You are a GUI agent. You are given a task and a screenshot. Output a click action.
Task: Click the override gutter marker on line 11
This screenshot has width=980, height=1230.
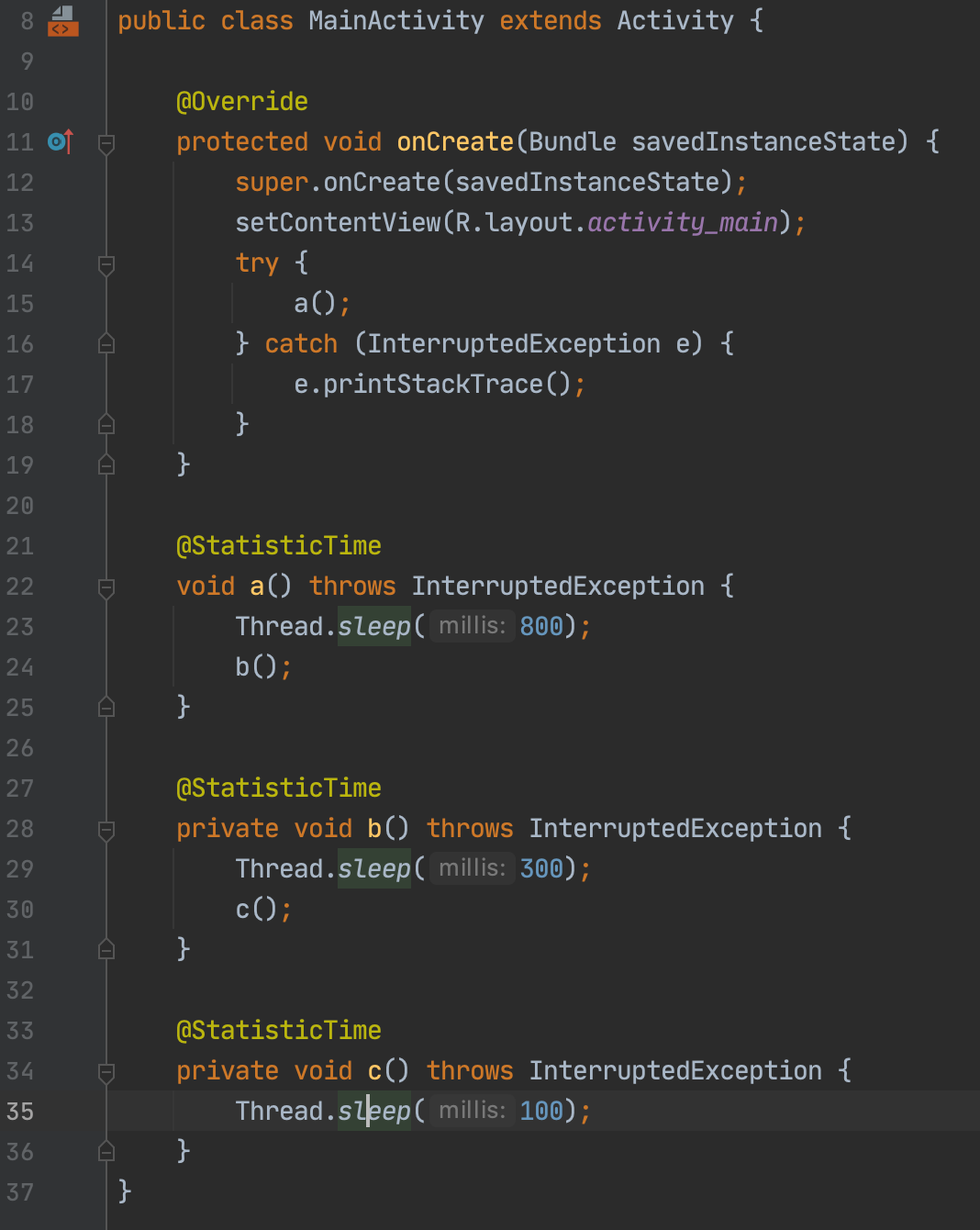61,141
